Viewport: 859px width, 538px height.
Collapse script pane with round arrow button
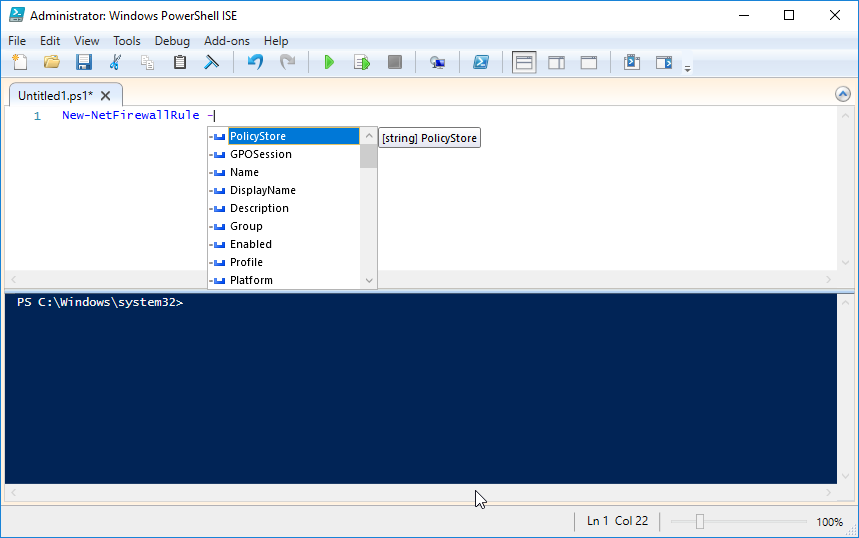[843, 94]
